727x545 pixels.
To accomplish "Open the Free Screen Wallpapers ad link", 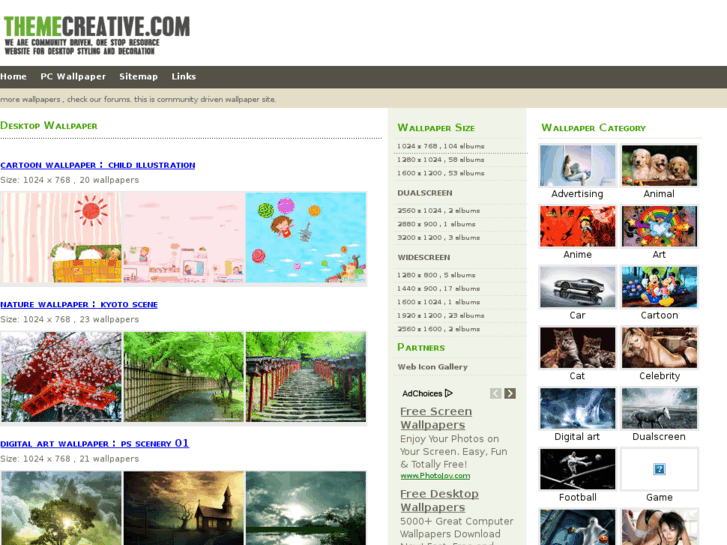I will coord(436,418).
